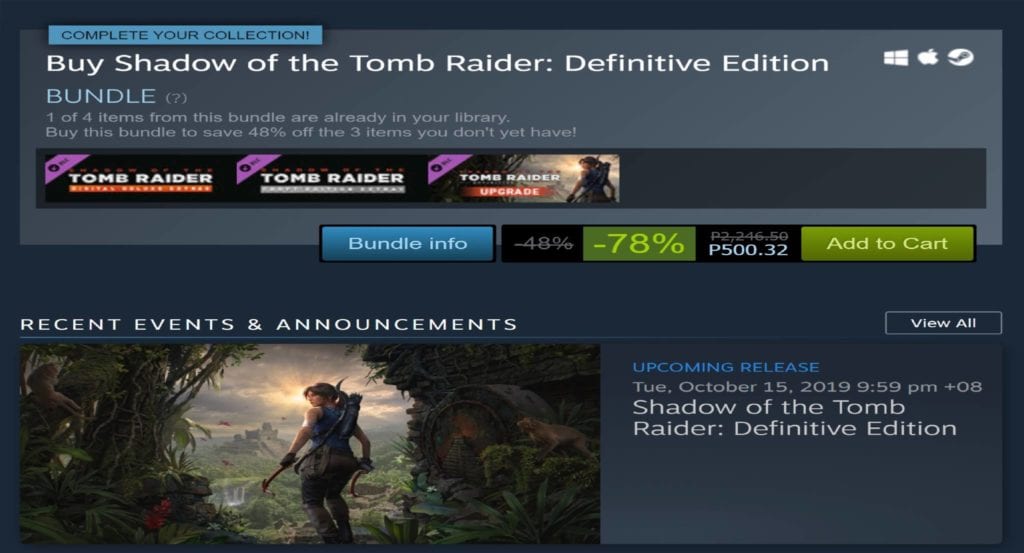Click the Complete Your Collection banner label

tap(185, 35)
